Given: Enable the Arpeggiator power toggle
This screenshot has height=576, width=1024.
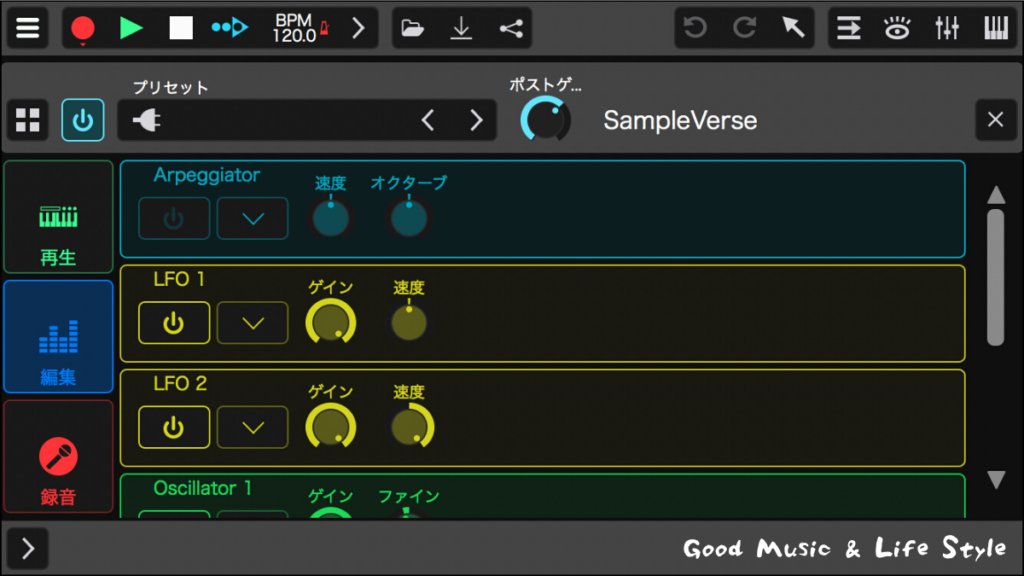Looking at the screenshot, I should click(174, 218).
